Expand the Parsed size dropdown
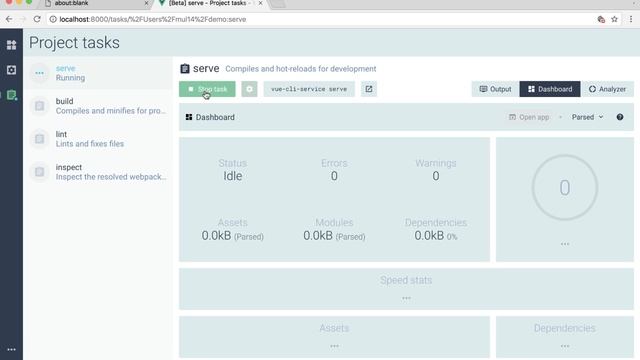This screenshot has width=640, height=360. point(587,117)
